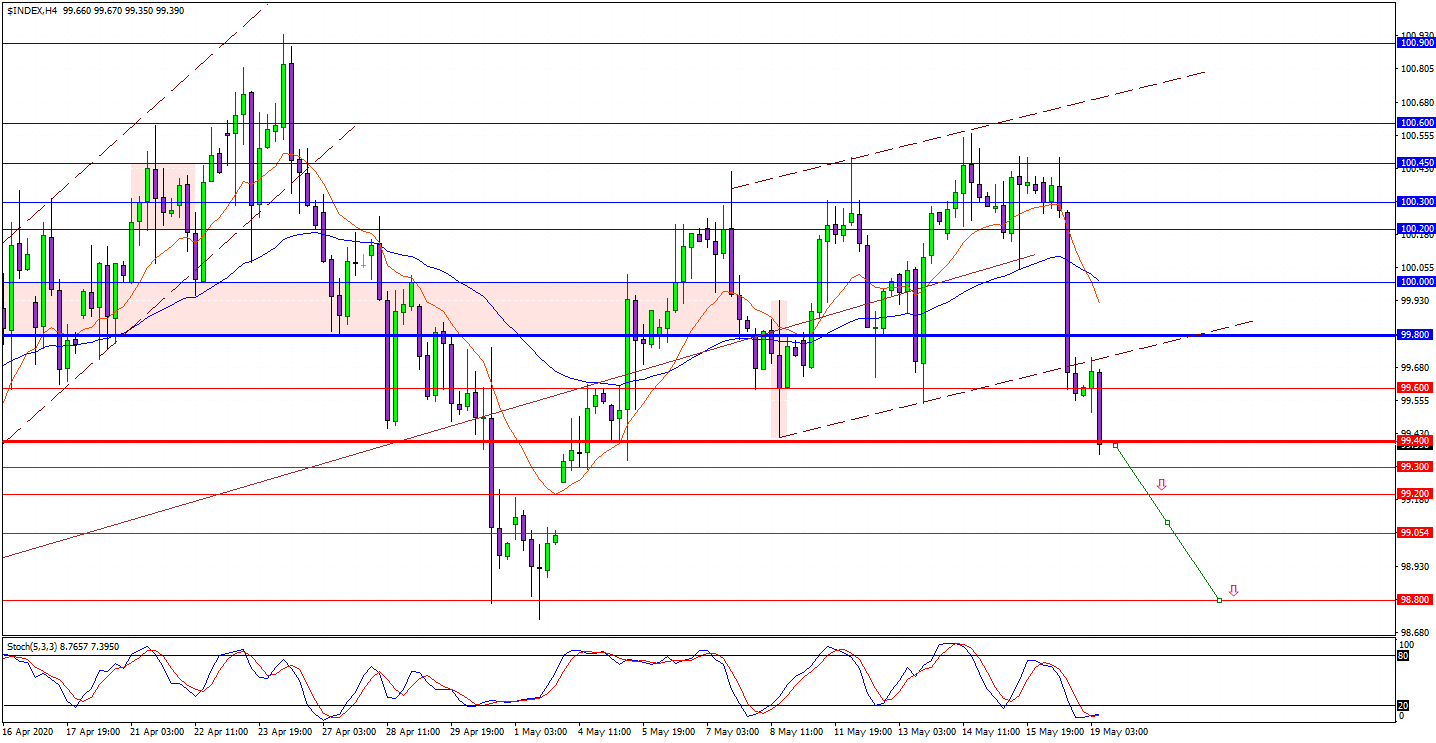This screenshot has width=1436, height=743.
Task: Click the 98.930 price axis value
Action: point(1416,567)
